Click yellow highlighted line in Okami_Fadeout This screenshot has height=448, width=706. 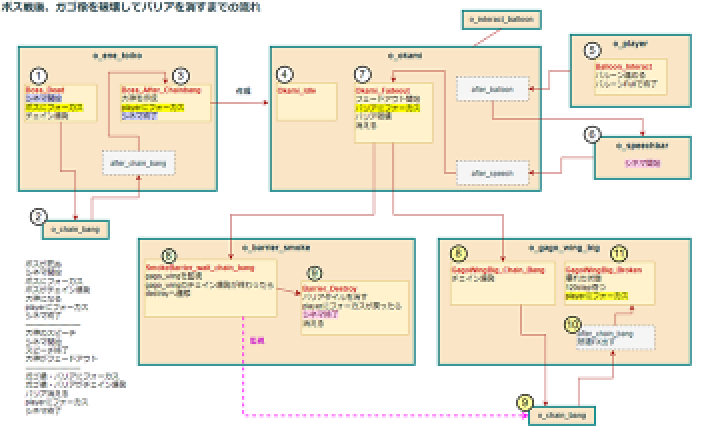tap(388, 108)
